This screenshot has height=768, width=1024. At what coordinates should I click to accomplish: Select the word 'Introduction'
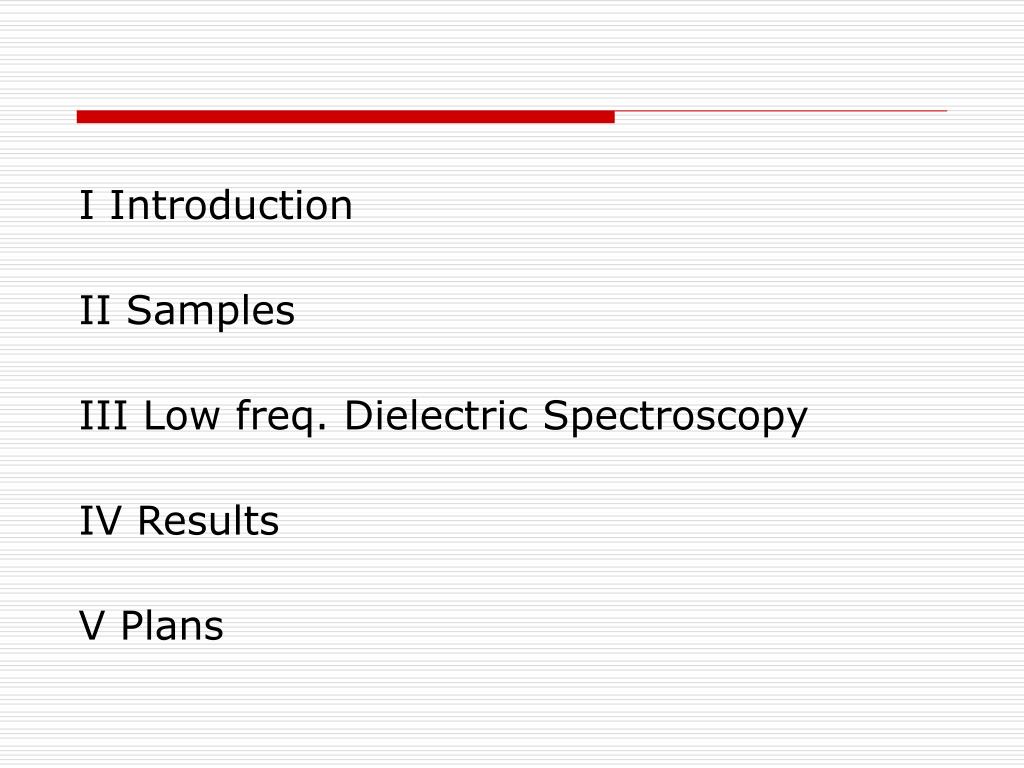pos(231,205)
